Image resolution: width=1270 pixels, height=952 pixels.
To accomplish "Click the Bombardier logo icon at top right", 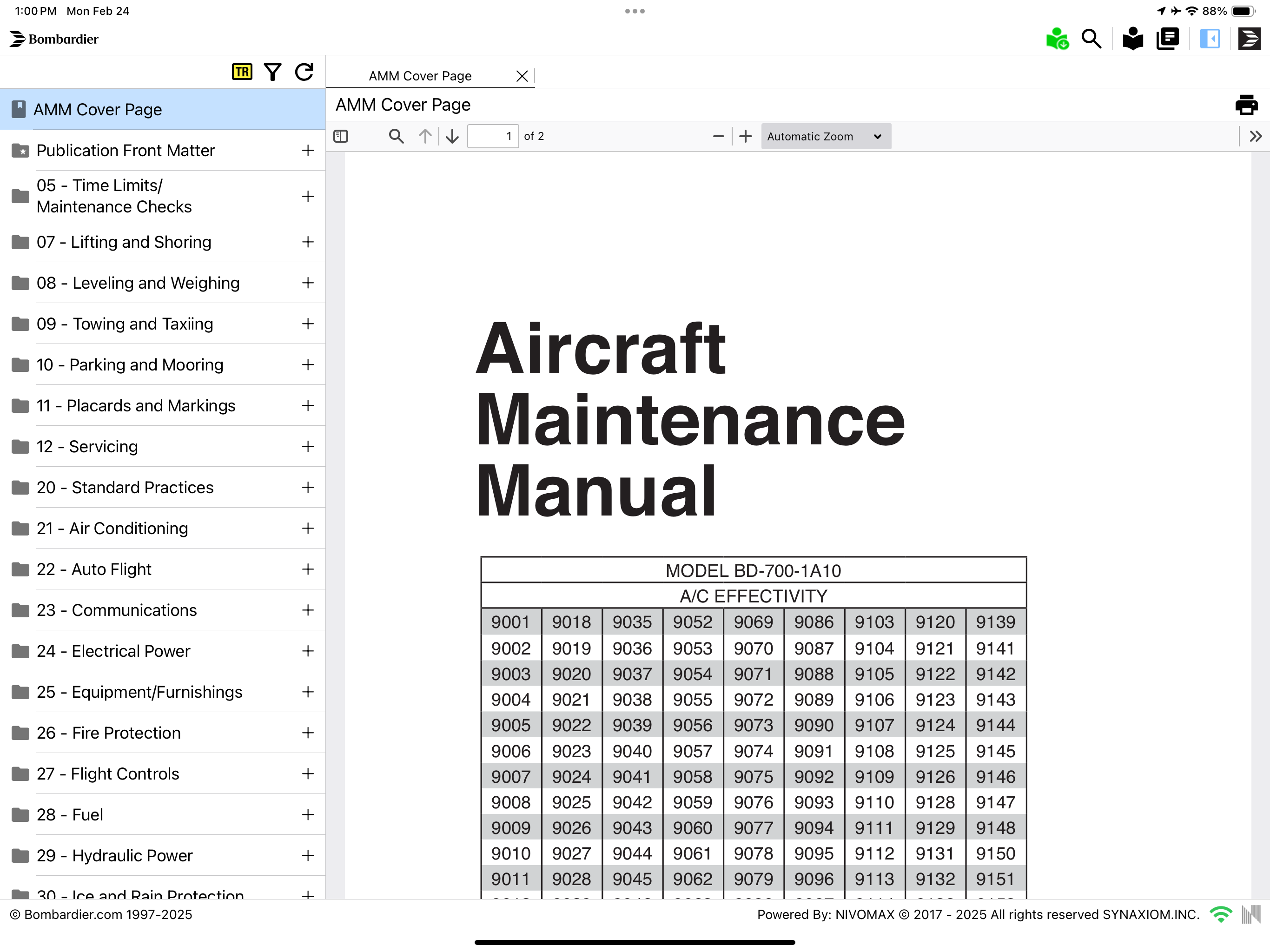I will (x=1248, y=39).
